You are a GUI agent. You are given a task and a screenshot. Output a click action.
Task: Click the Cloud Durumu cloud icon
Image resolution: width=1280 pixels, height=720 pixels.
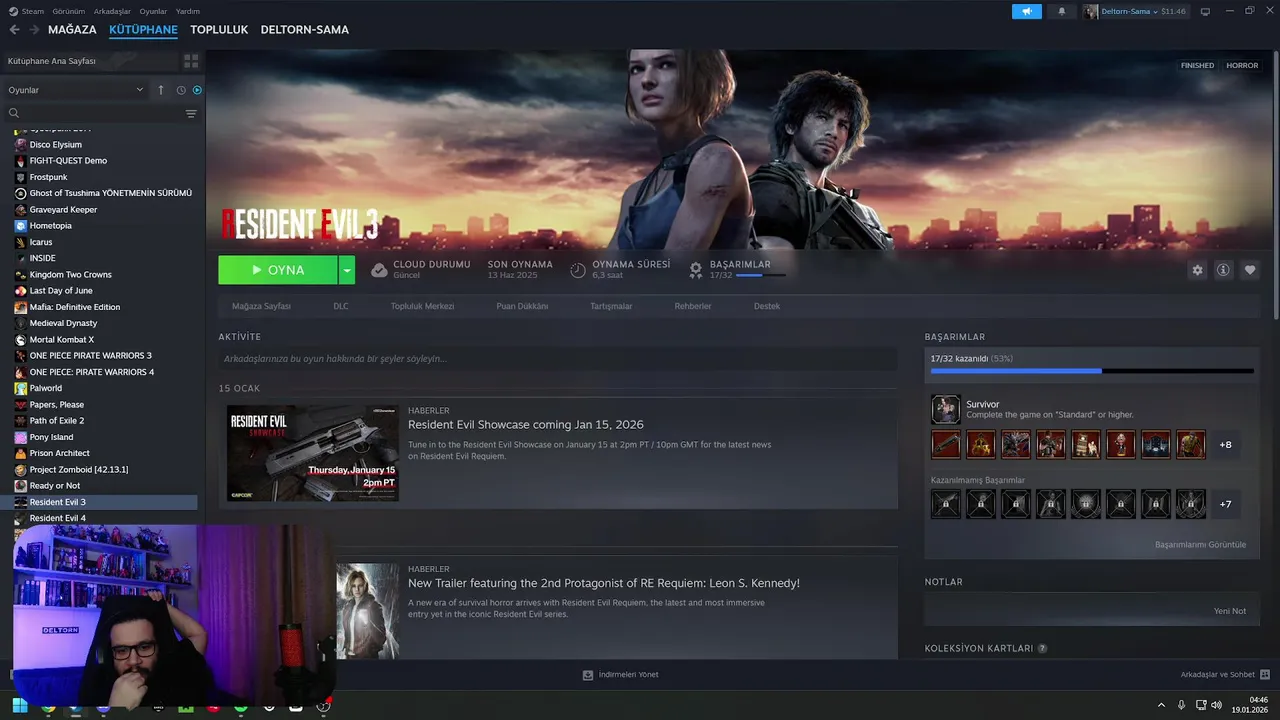[x=379, y=270]
